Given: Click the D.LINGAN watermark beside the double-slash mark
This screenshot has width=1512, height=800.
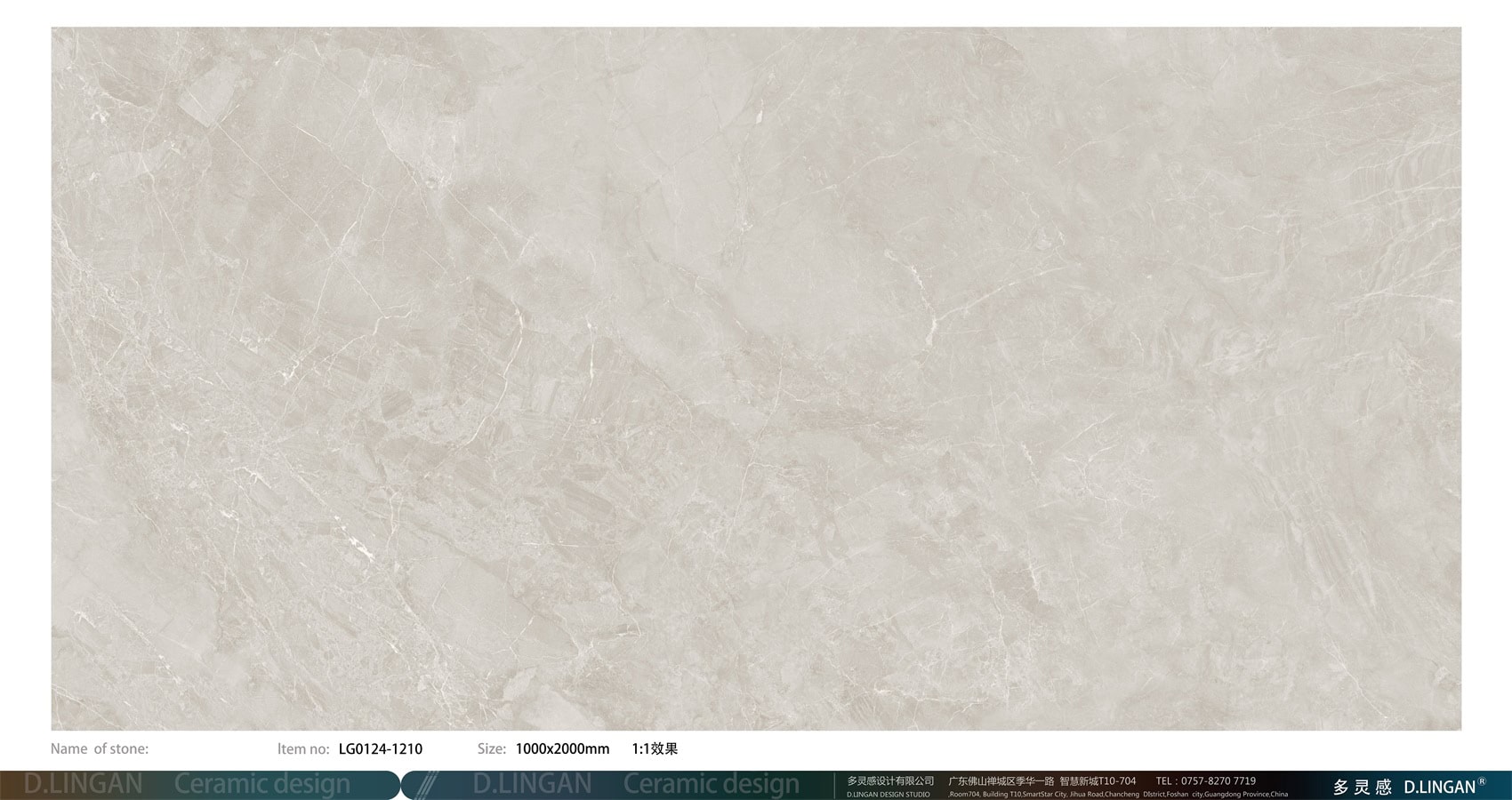Looking at the screenshot, I should (x=532, y=784).
